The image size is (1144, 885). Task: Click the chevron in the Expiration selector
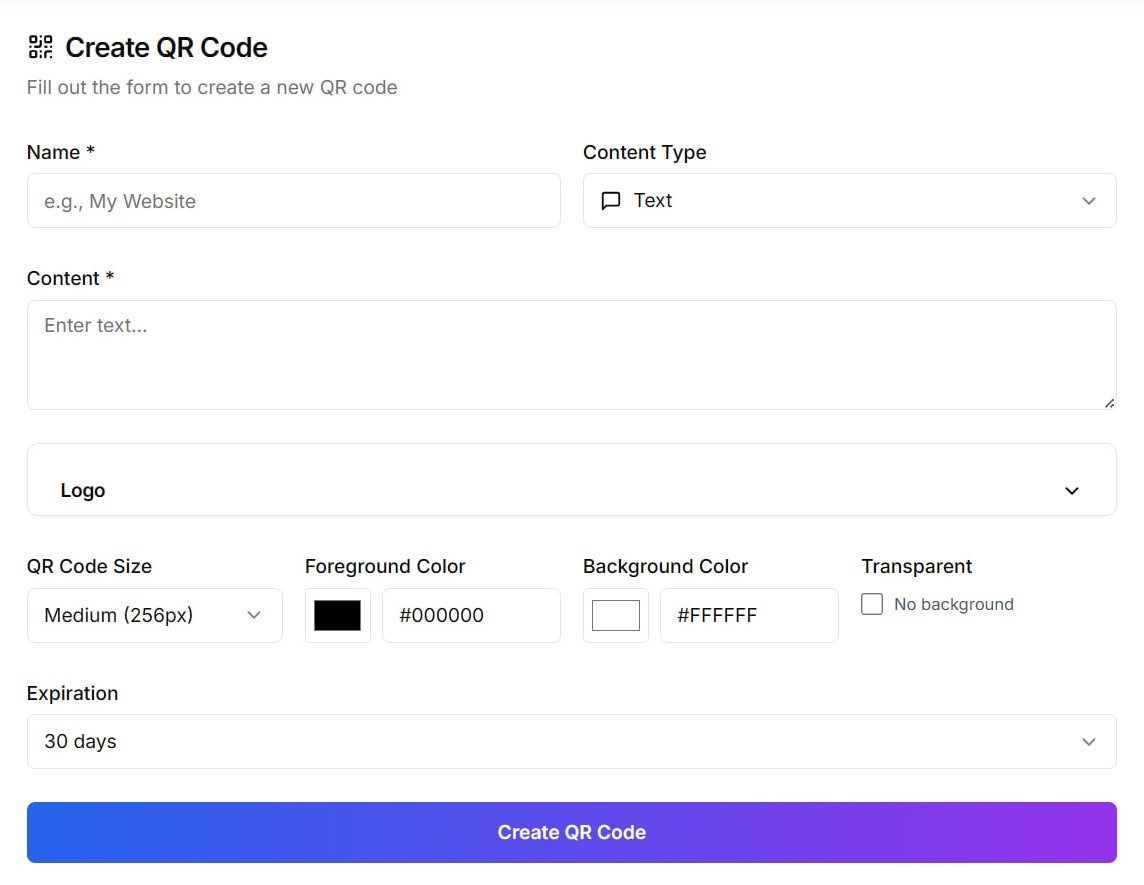(x=1089, y=741)
